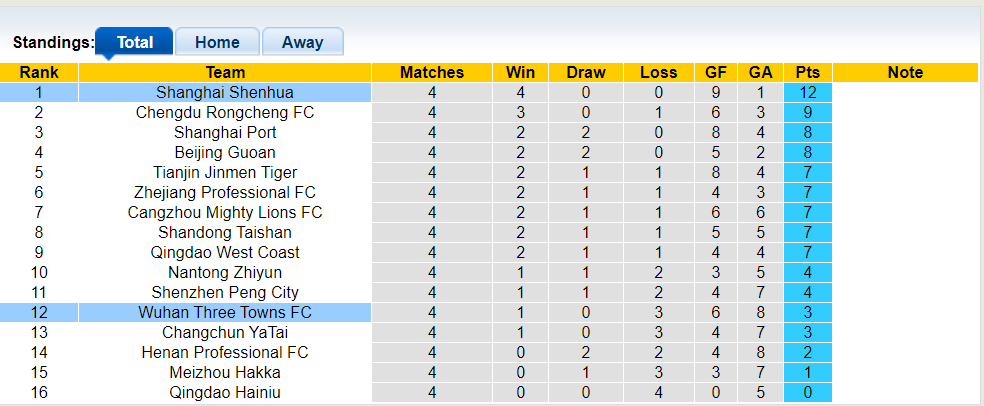Screen dimensions: 984x406
Task: Open the Home standings tab
Action: (217, 42)
